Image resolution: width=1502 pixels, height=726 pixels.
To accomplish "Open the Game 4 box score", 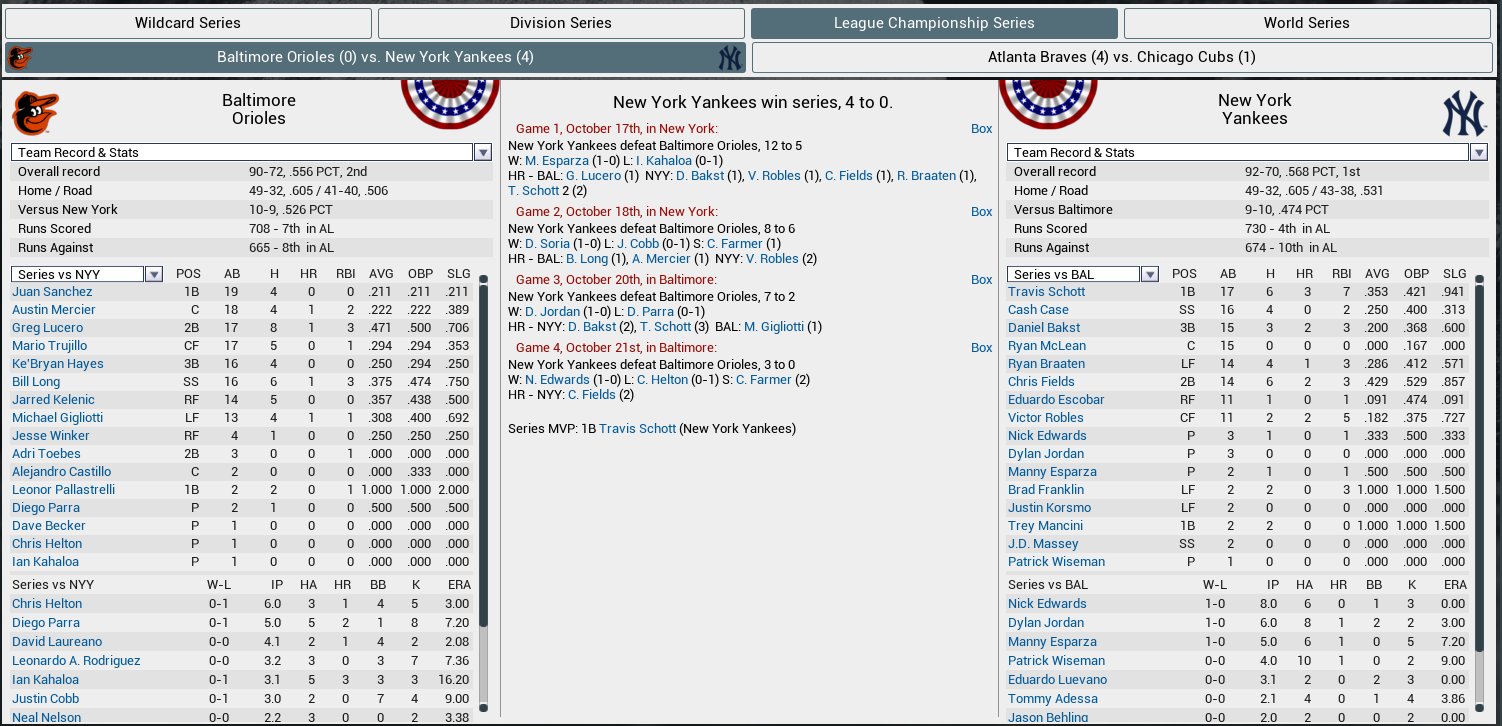I will coord(982,348).
